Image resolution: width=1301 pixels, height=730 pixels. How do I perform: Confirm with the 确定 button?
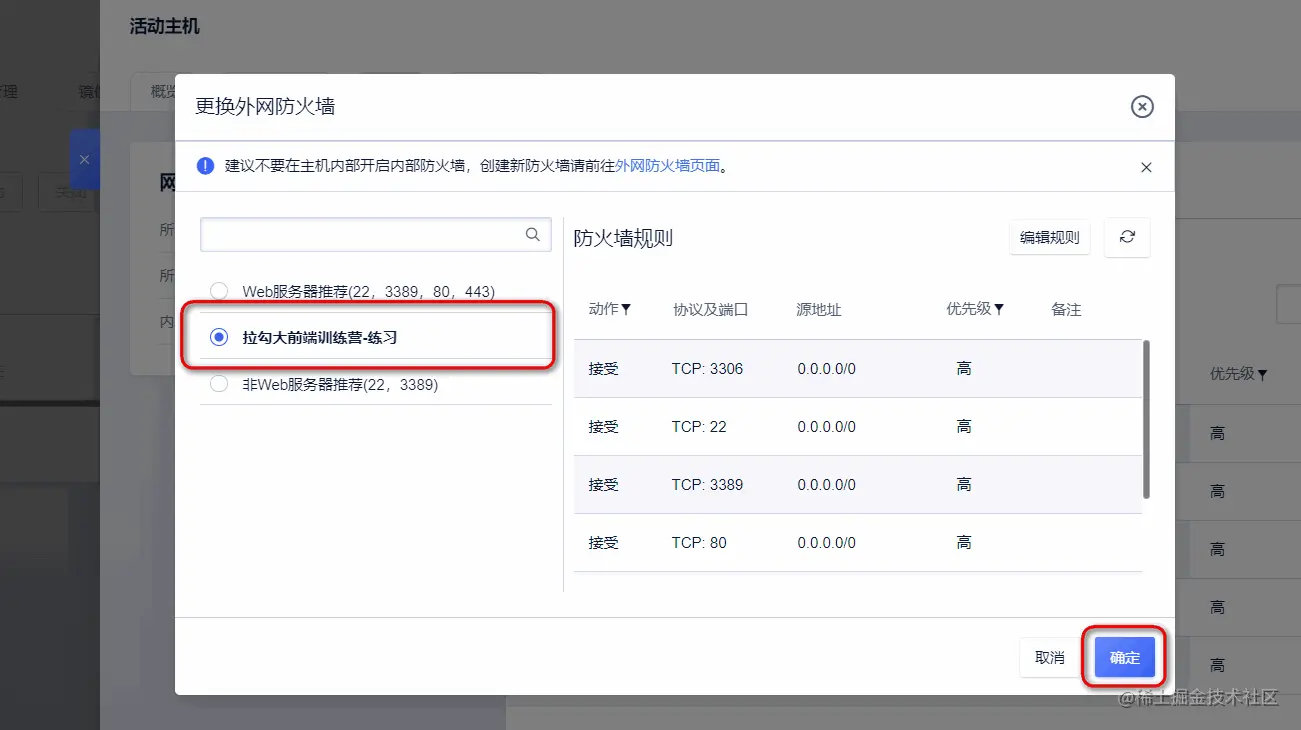[x=1124, y=658]
